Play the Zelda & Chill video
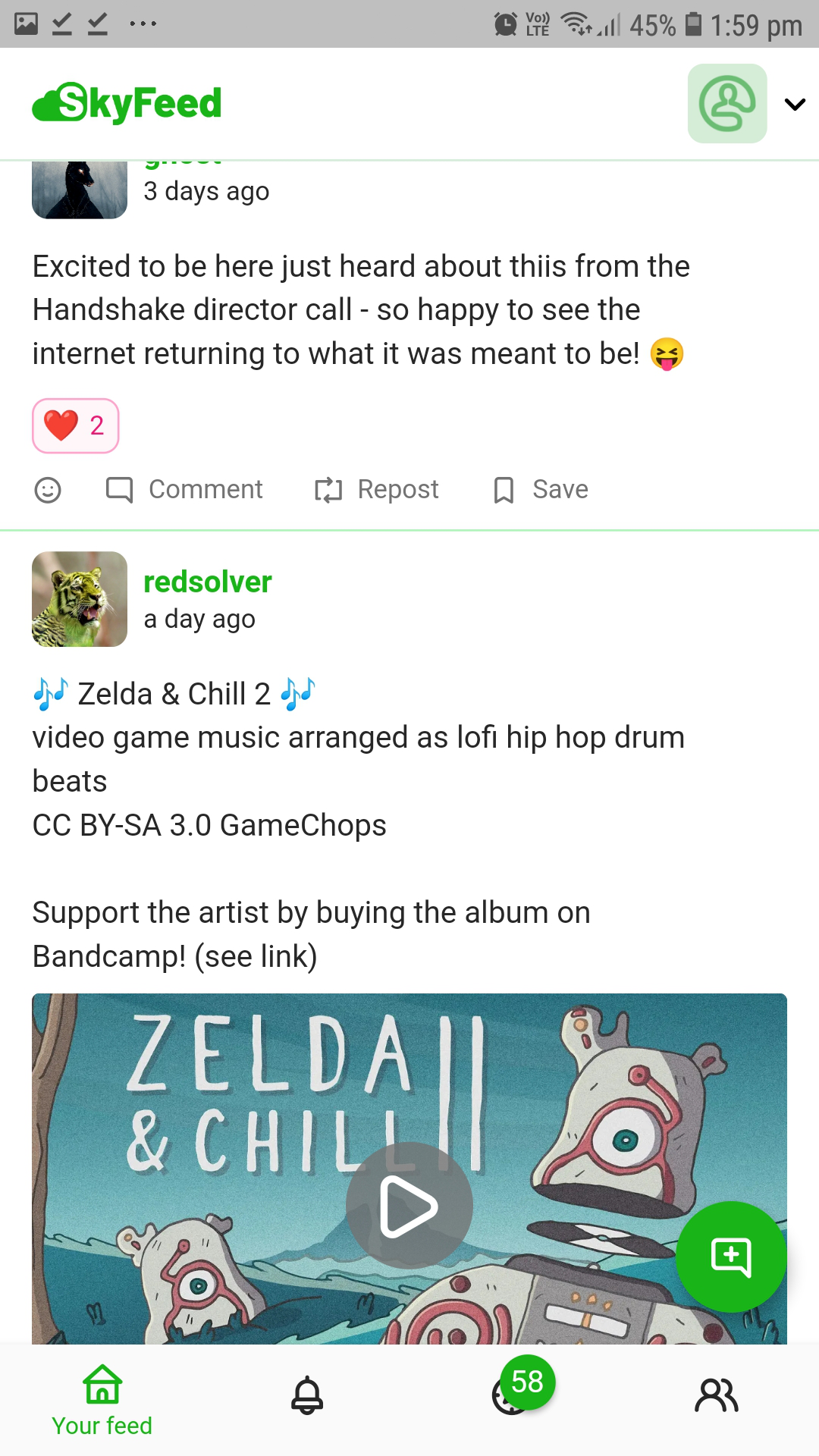 tap(409, 1206)
